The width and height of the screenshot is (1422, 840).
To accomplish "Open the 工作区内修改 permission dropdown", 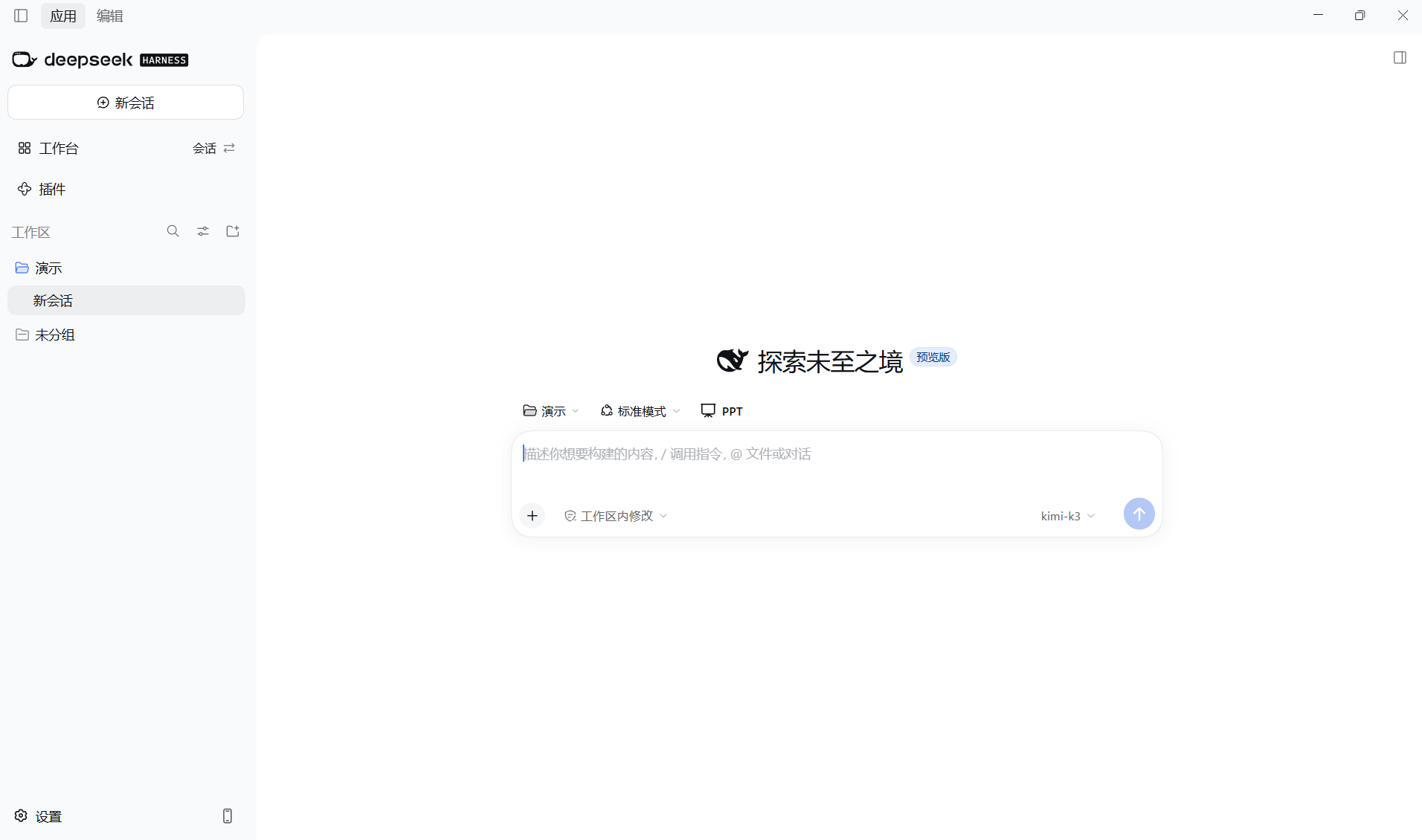I will pos(616,516).
